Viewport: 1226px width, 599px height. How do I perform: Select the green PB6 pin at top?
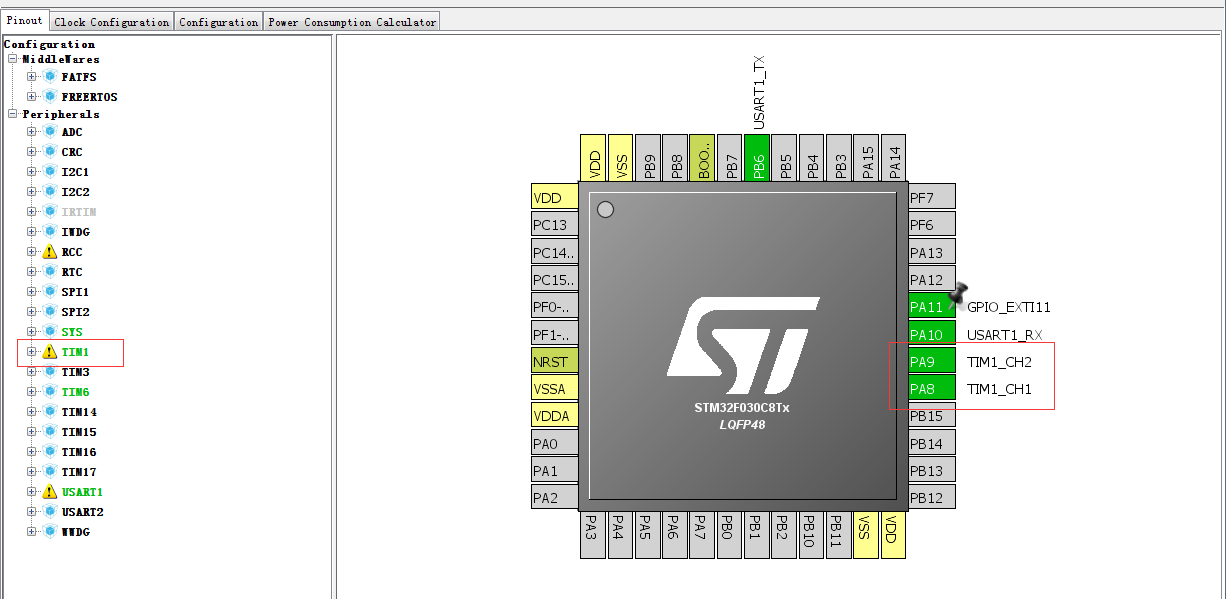(757, 160)
